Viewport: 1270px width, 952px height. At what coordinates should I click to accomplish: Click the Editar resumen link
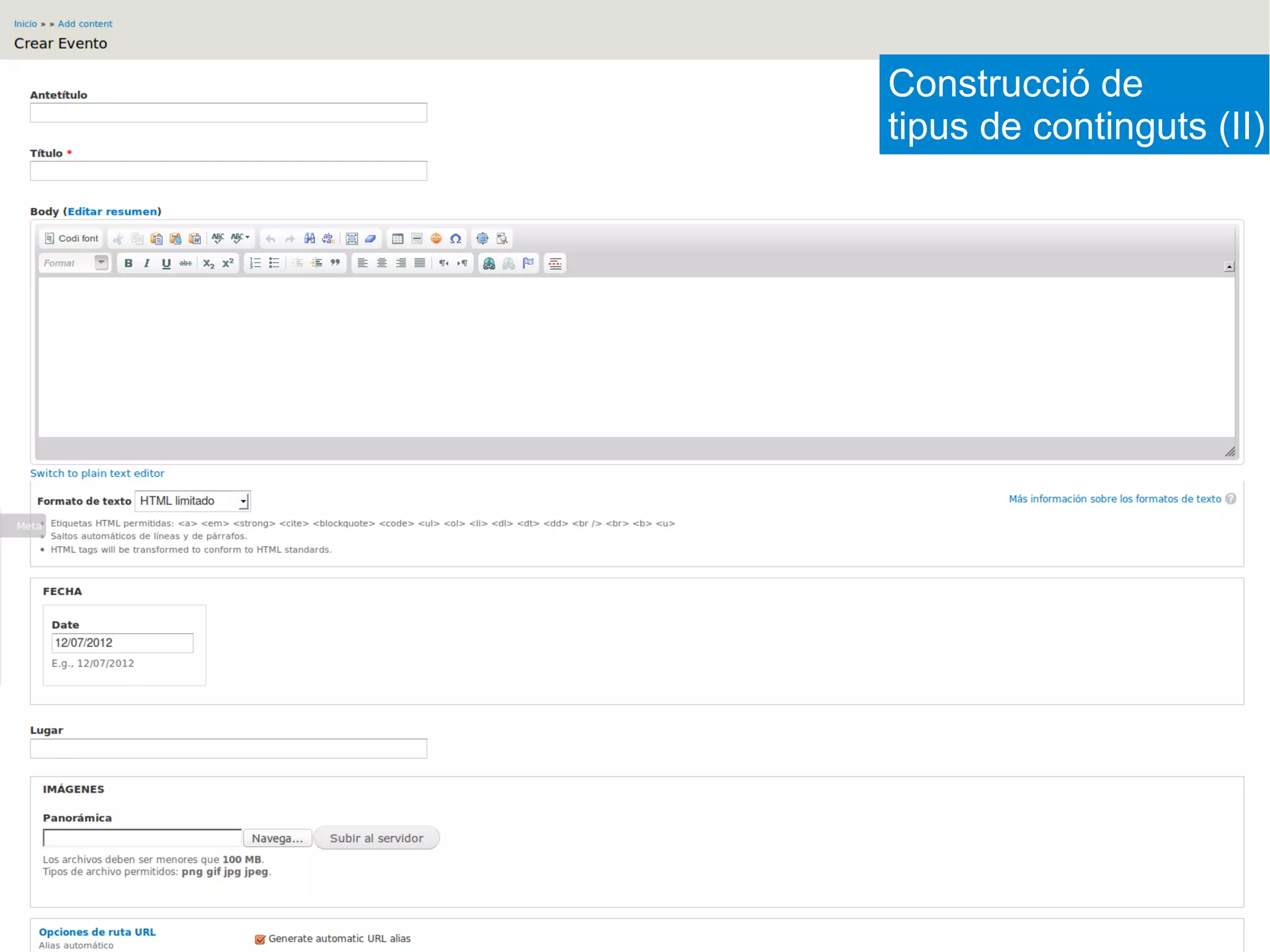pyautogui.click(x=112, y=211)
